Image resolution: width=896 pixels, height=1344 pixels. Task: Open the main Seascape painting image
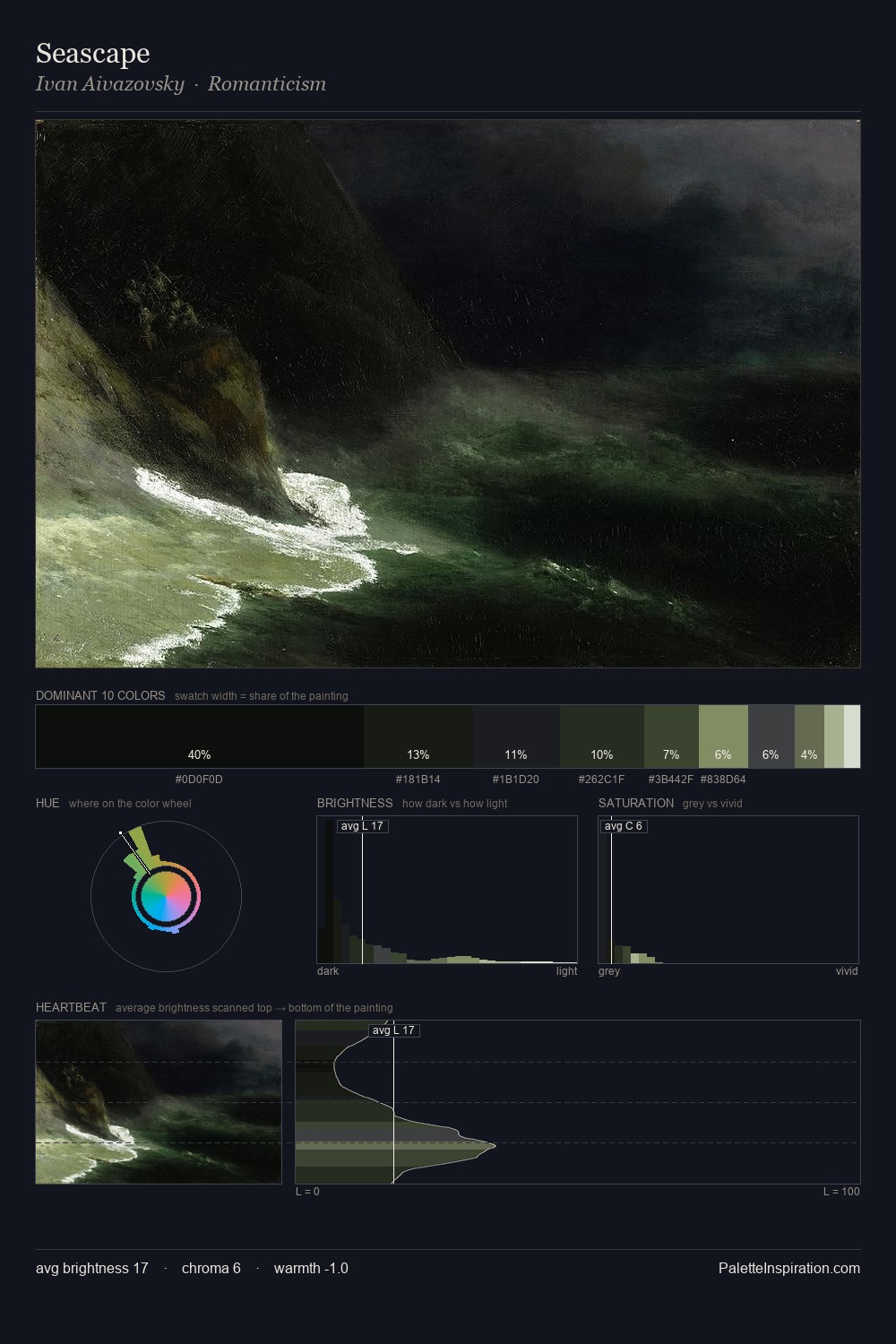pos(448,393)
